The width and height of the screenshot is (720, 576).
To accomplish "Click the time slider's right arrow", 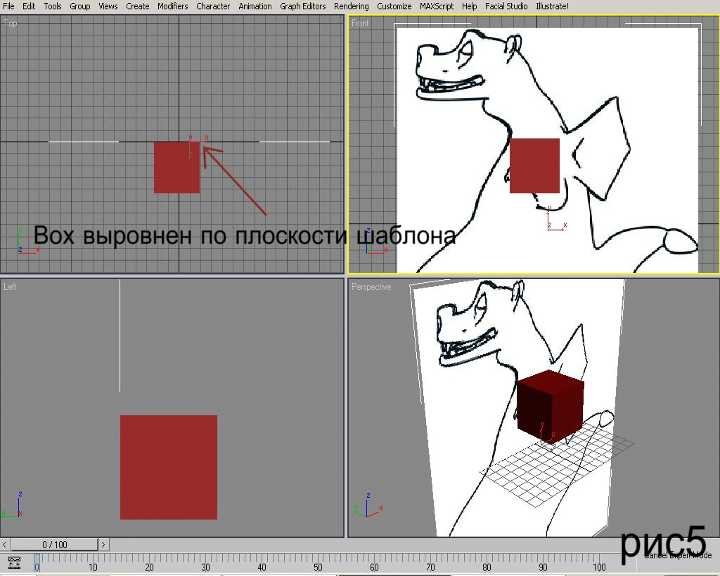I will point(103,544).
